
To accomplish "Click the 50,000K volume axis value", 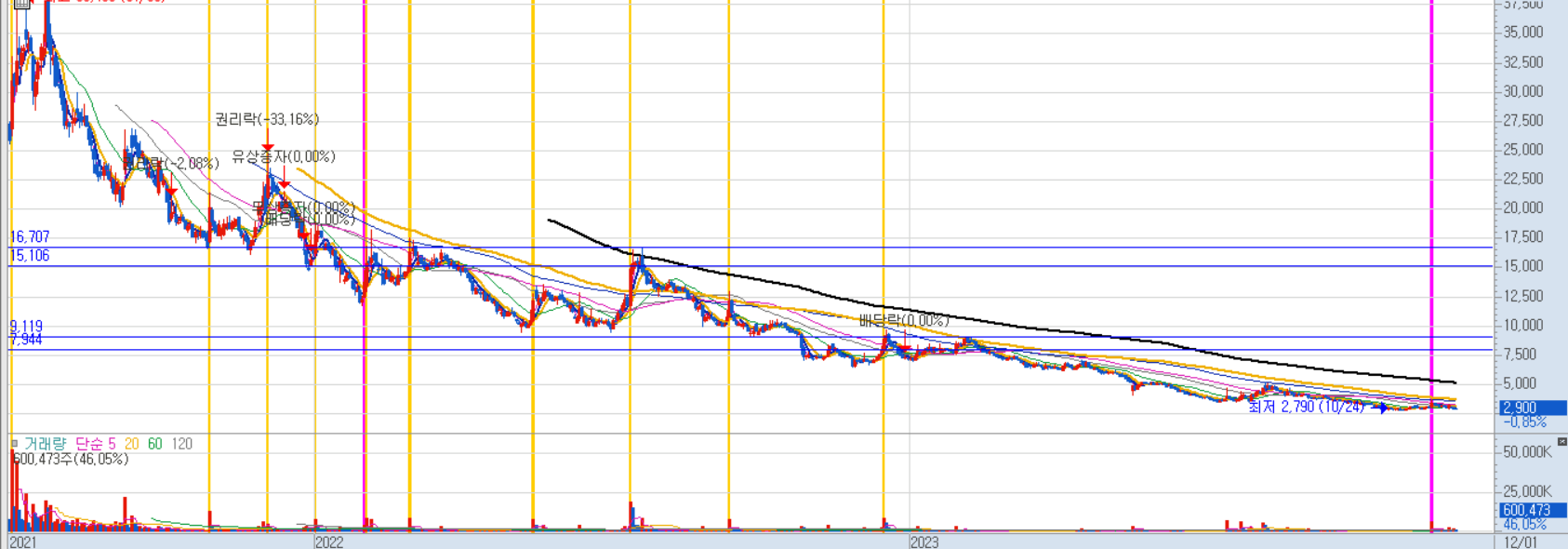I will pyautogui.click(x=1528, y=451).
